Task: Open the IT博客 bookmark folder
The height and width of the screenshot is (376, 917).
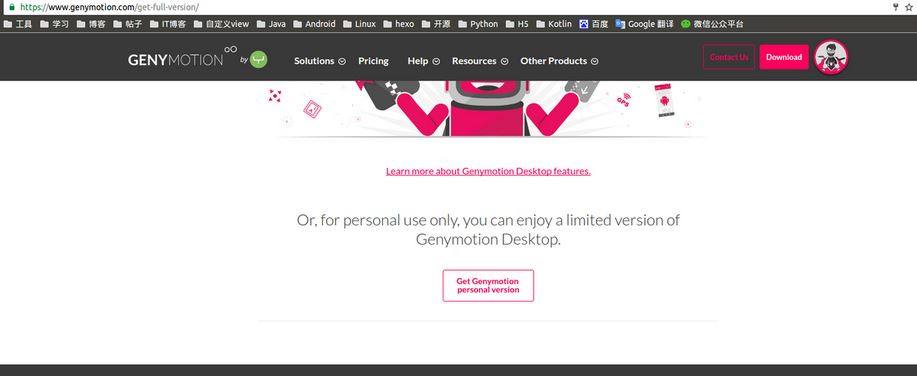Action: (168, 24)
